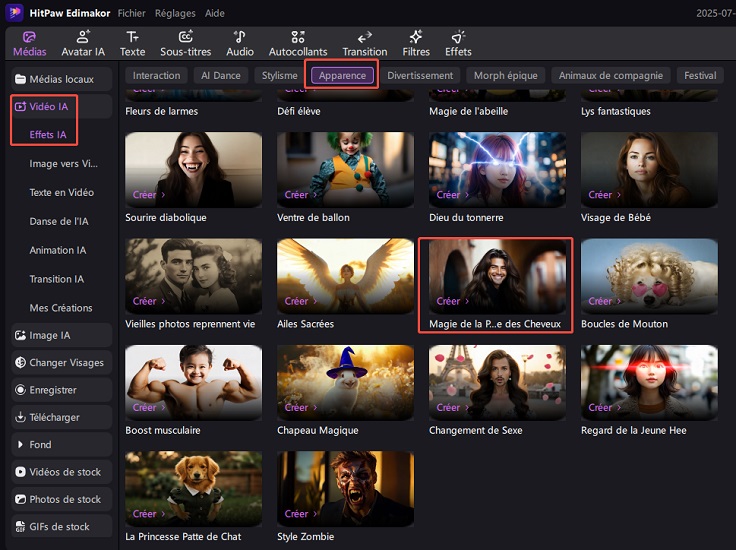
Task: Open Changer Visages in the sidebar
Action: (66, 363)
